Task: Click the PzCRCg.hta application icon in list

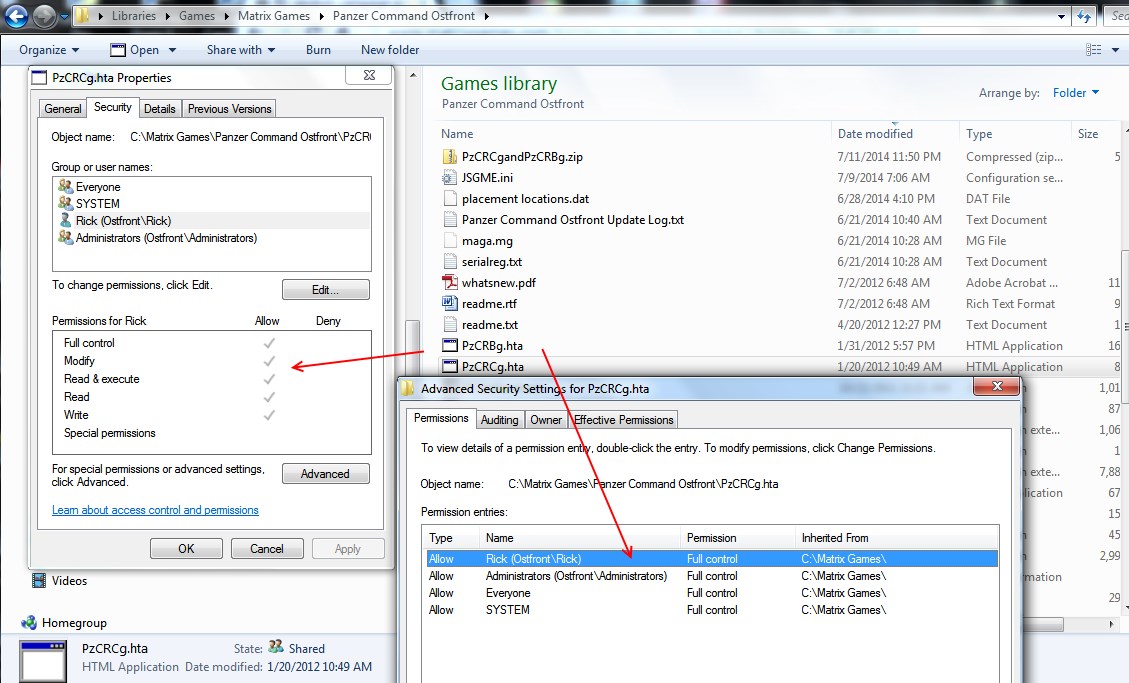Action: point(449,366)
